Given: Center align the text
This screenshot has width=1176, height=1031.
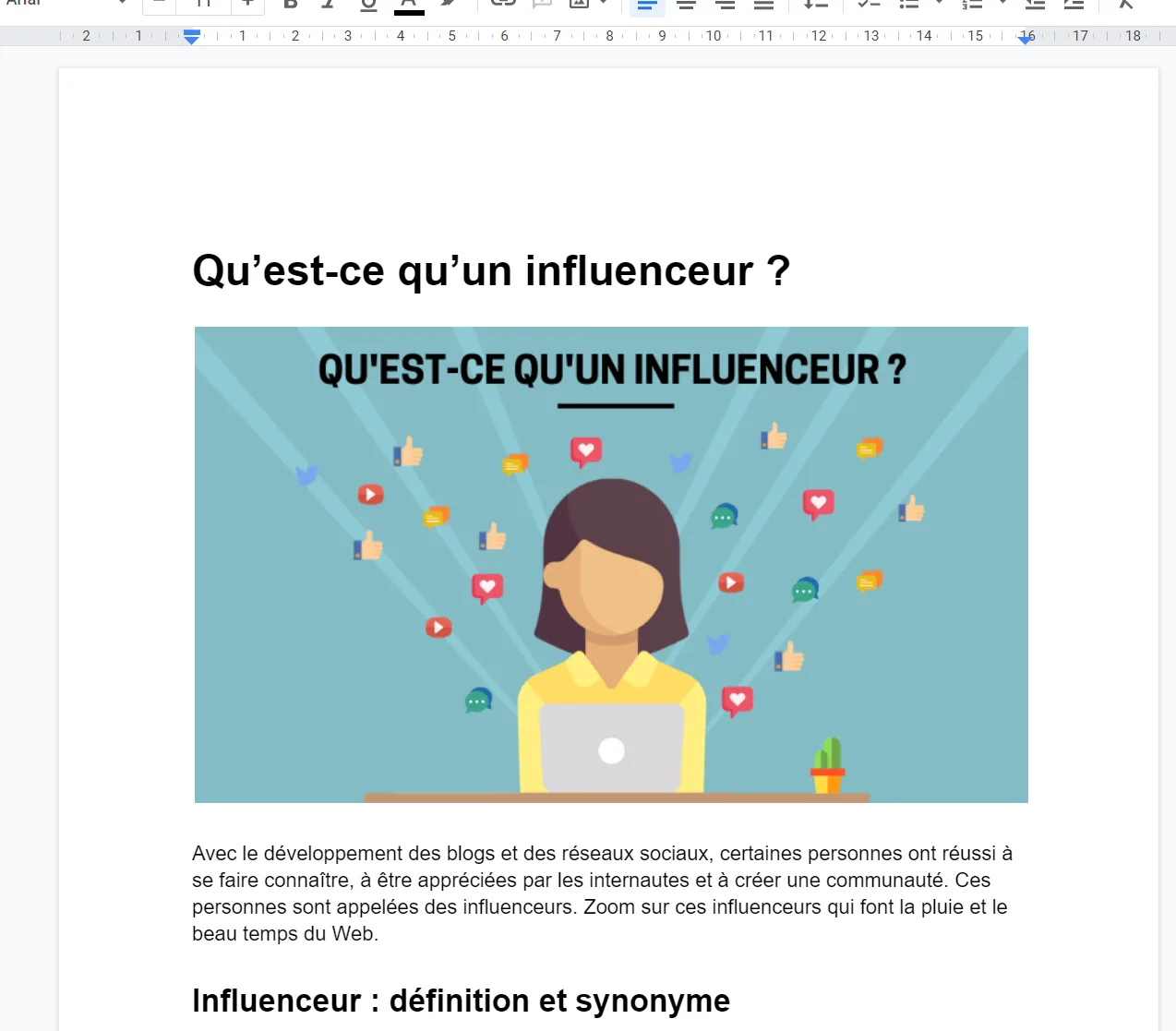Looking at the screenshot, I should 686,6.
